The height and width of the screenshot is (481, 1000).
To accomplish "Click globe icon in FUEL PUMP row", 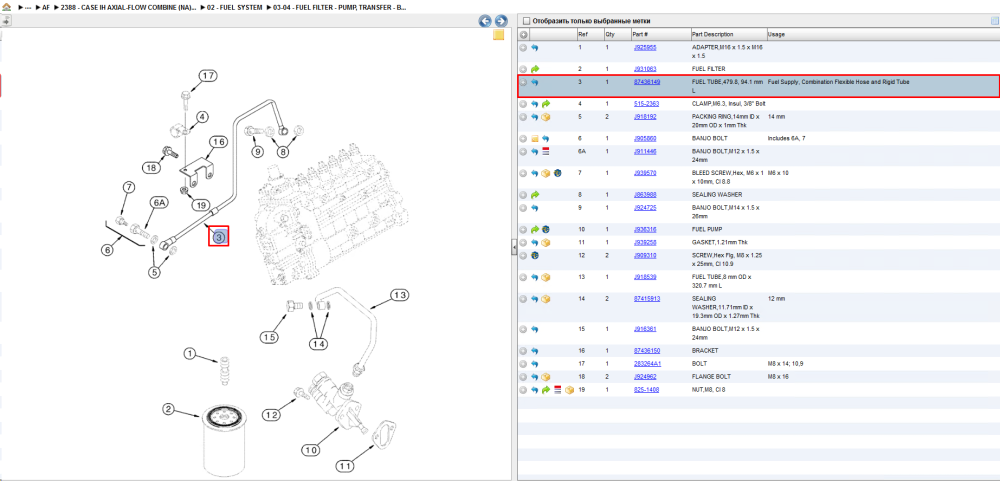I will coord(546,229).
